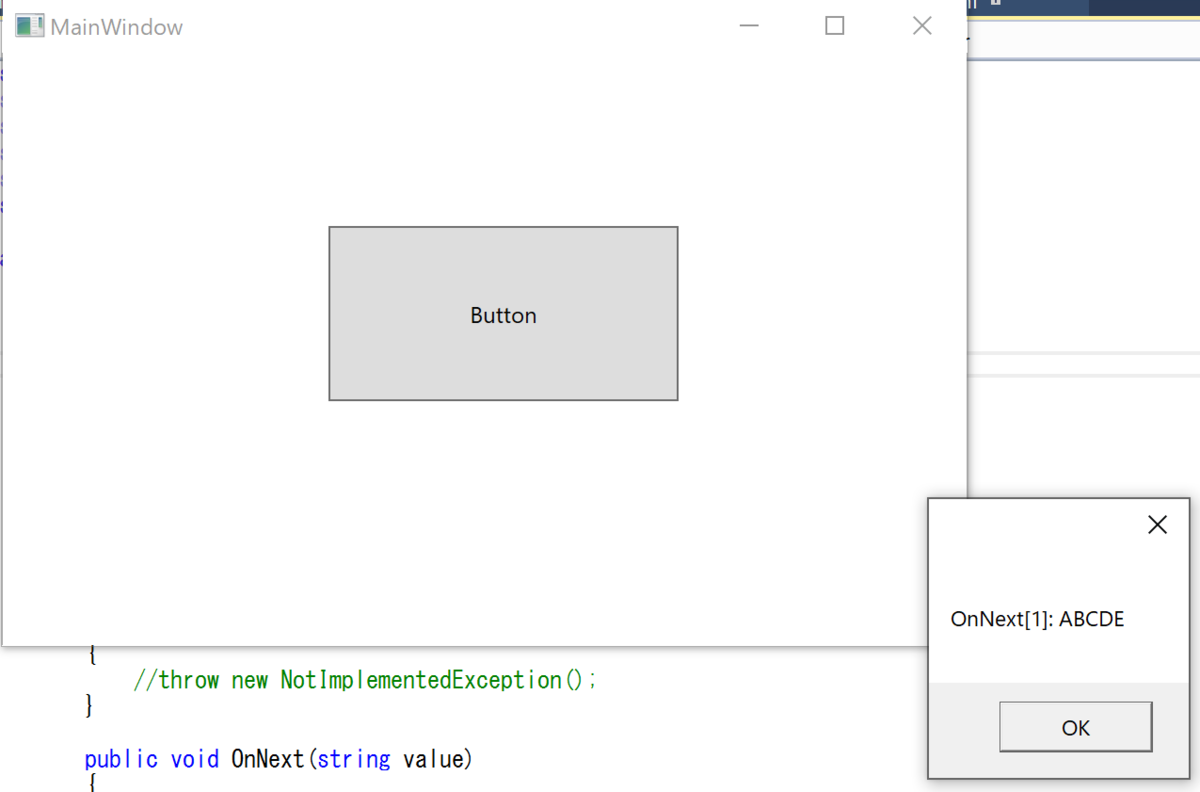Click the "OnNext[1]: ABCDE" message text
The image size is (1200, 792).
coord(1037,619)
